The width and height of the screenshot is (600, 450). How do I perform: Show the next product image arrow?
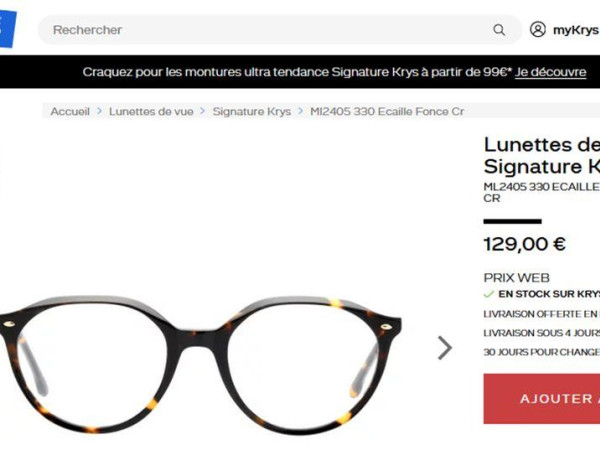pos(445,348)
